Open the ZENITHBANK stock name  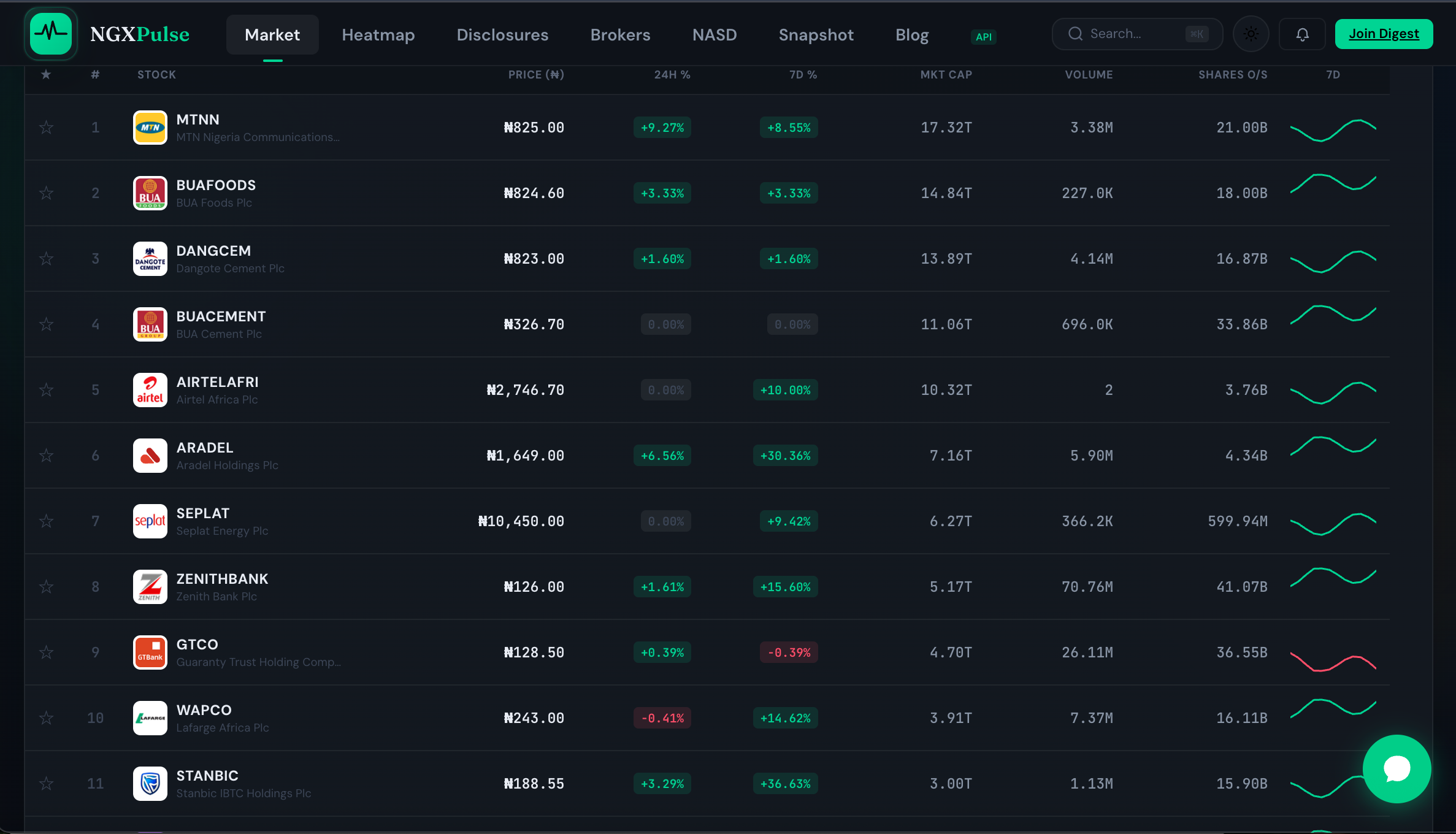point(222,579)
